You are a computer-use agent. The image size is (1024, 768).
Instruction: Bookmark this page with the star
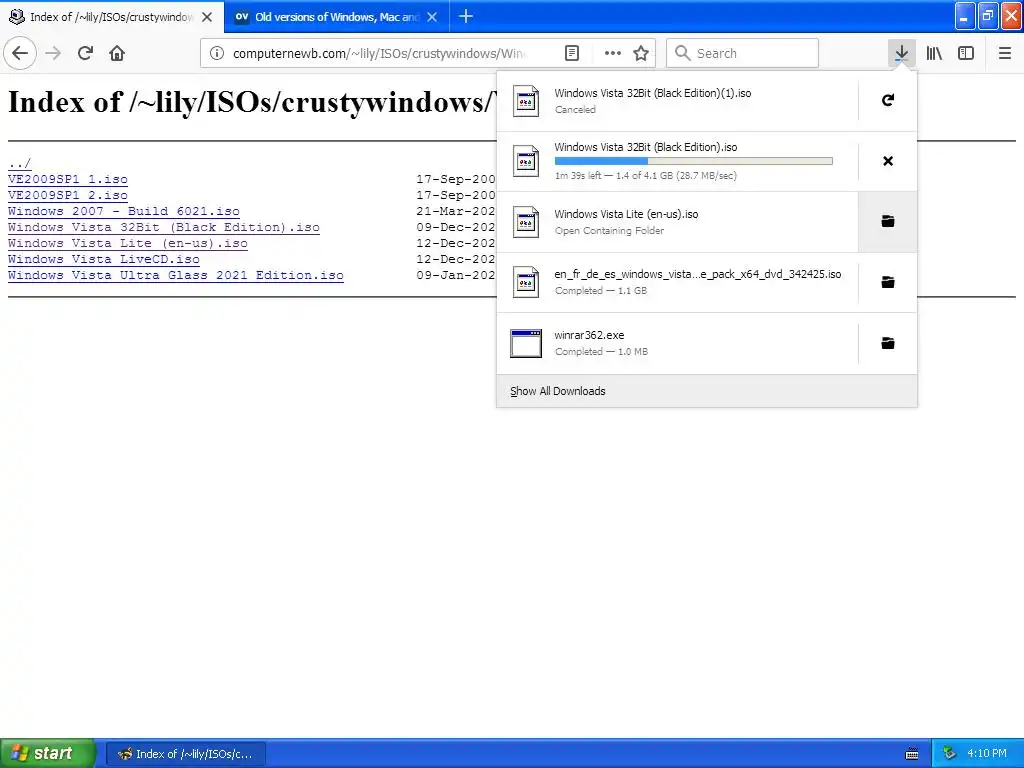tap(641, 53)
